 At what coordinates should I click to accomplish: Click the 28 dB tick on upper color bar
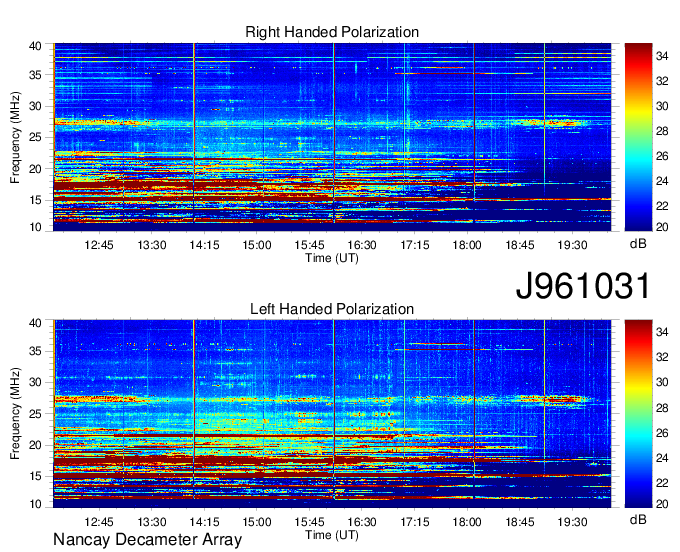pyautogui.click(x=662, y=131)
